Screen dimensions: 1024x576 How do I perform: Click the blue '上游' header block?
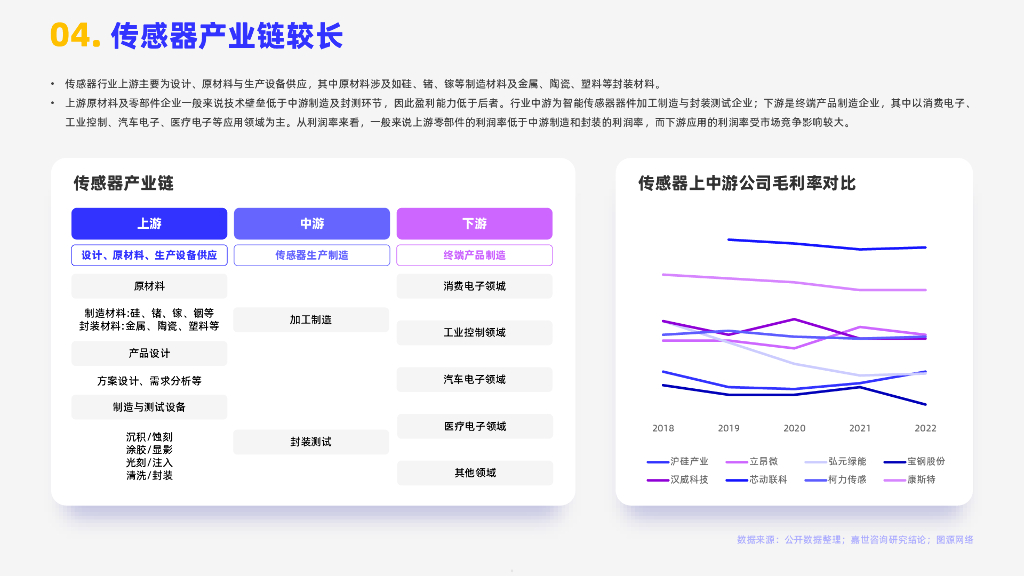[x=149, y=223]
